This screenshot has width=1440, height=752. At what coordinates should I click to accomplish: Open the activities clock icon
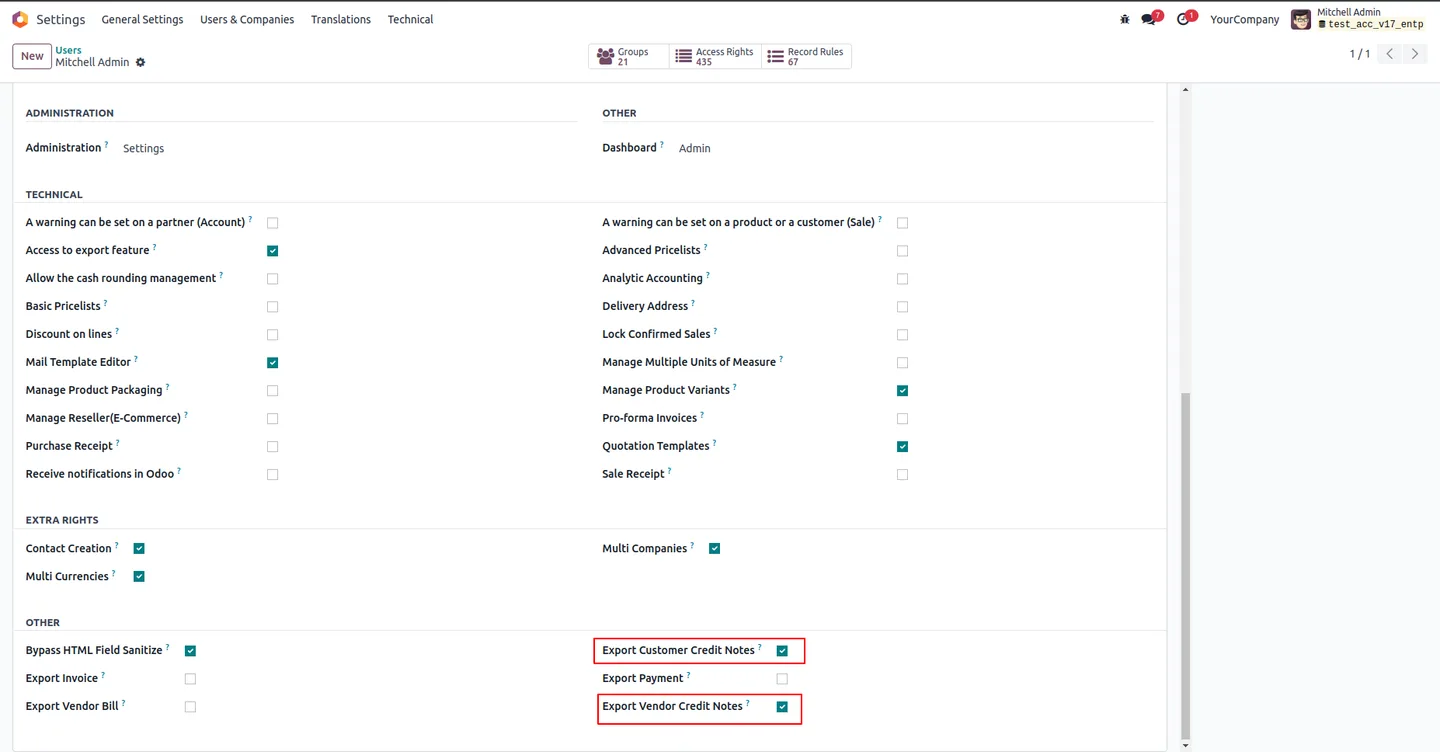click(x=1183, y=19)
